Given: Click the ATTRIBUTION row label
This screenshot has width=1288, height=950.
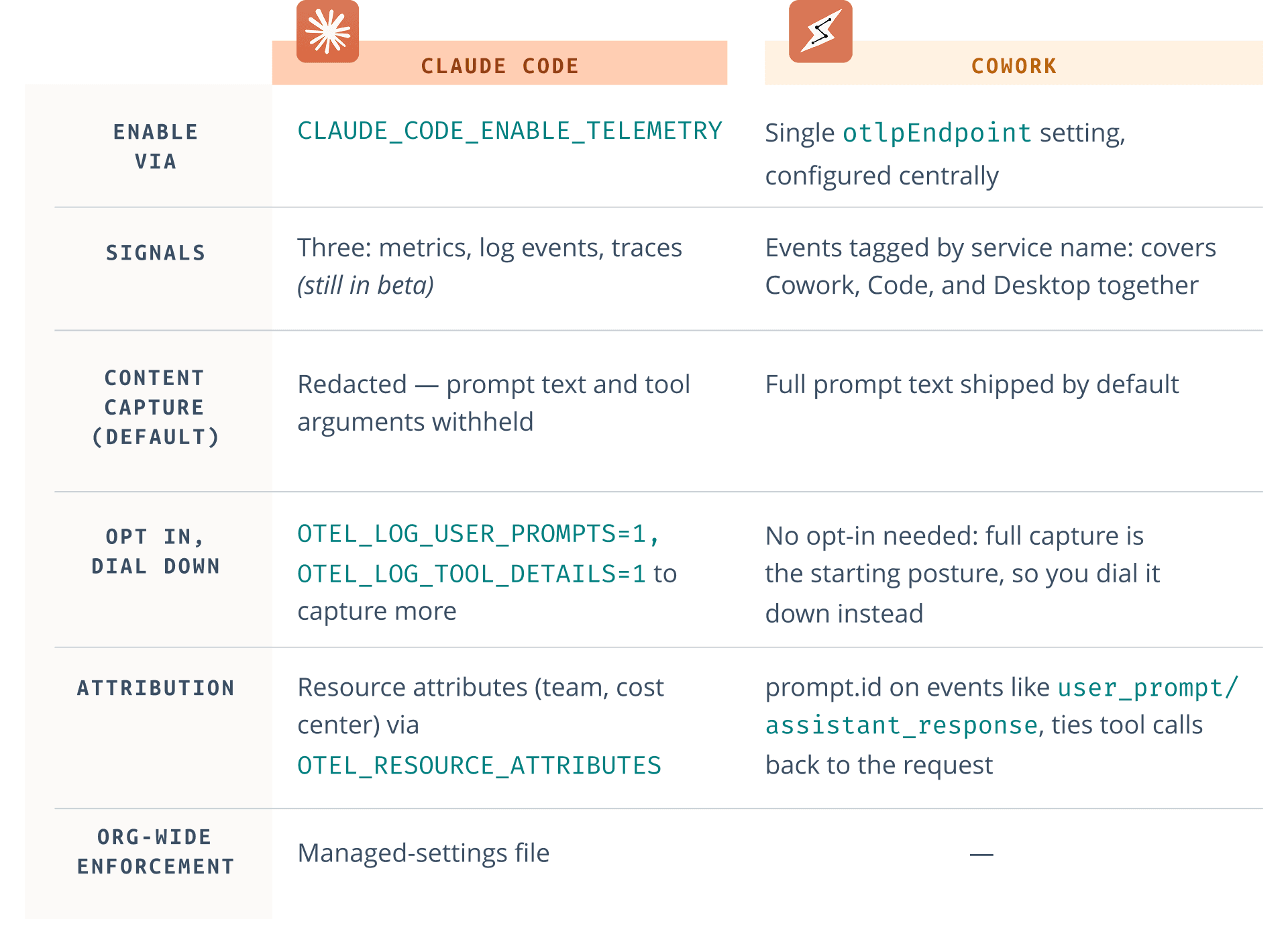Looking at the screenshot, I should click(x=156, y=688).
